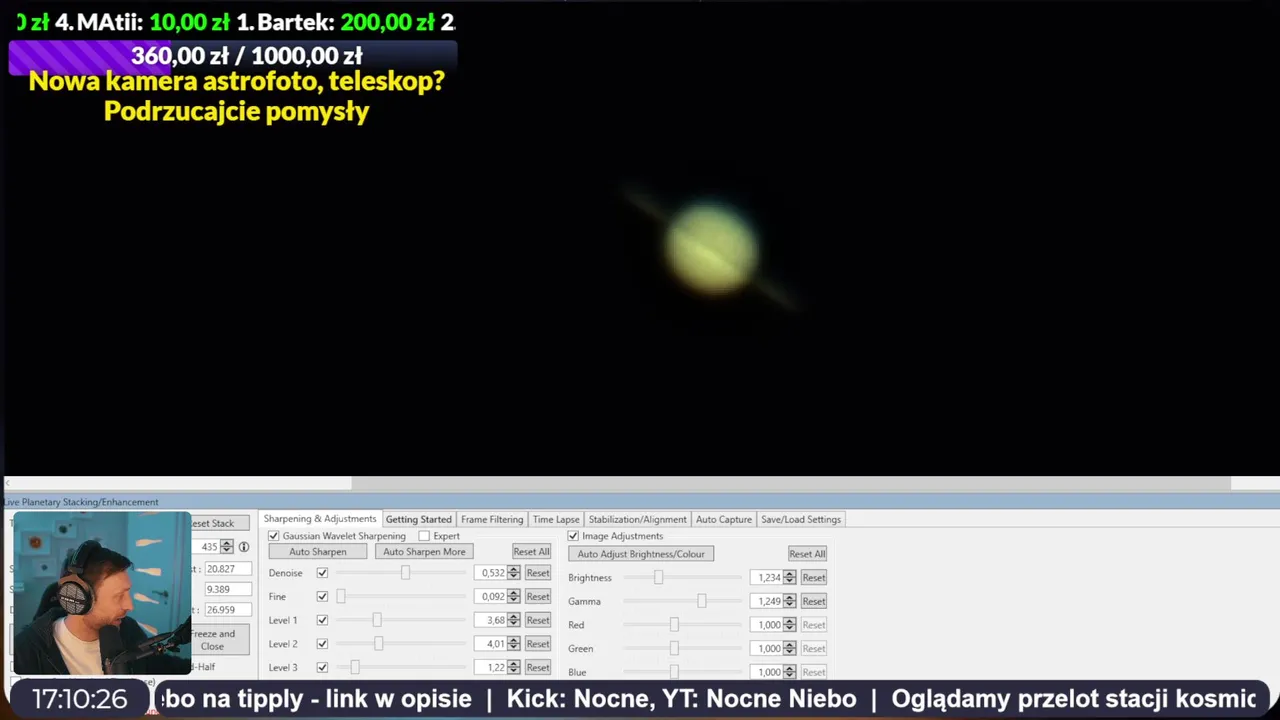
Task: Toggle the Gaussian Wavelet Sharpening checkbox
Action: (x=274, y=536)
